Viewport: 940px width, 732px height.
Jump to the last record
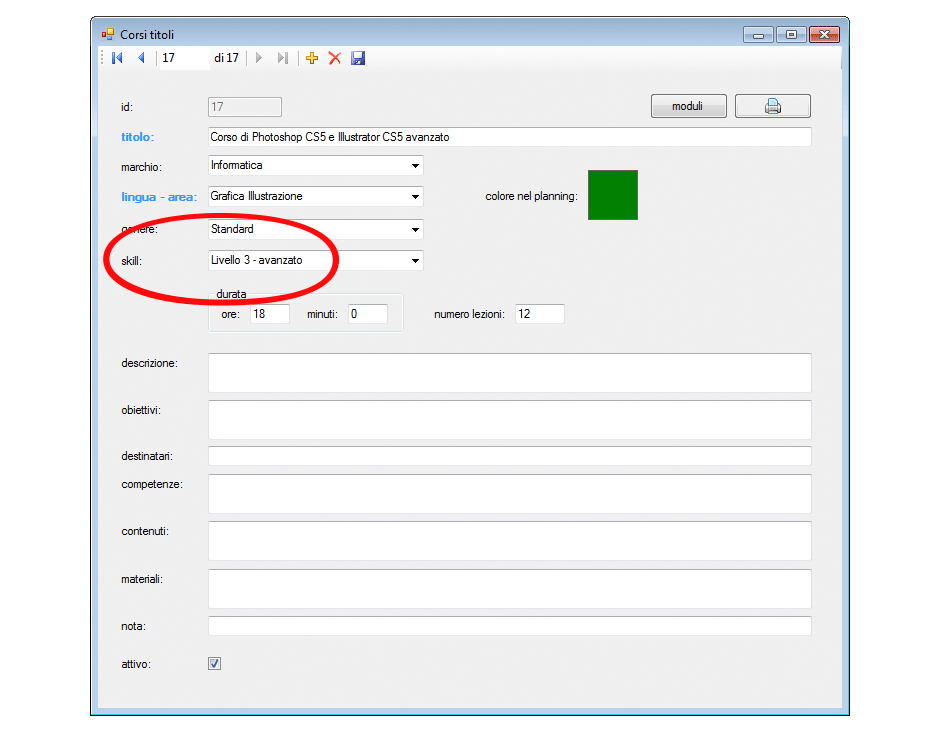point(282,58)
